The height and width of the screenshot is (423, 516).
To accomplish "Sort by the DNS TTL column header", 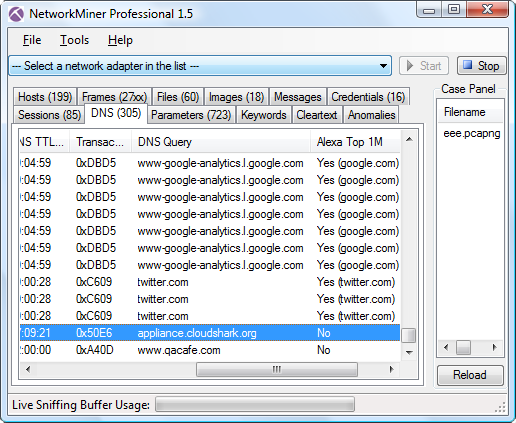I will (44, 142).
